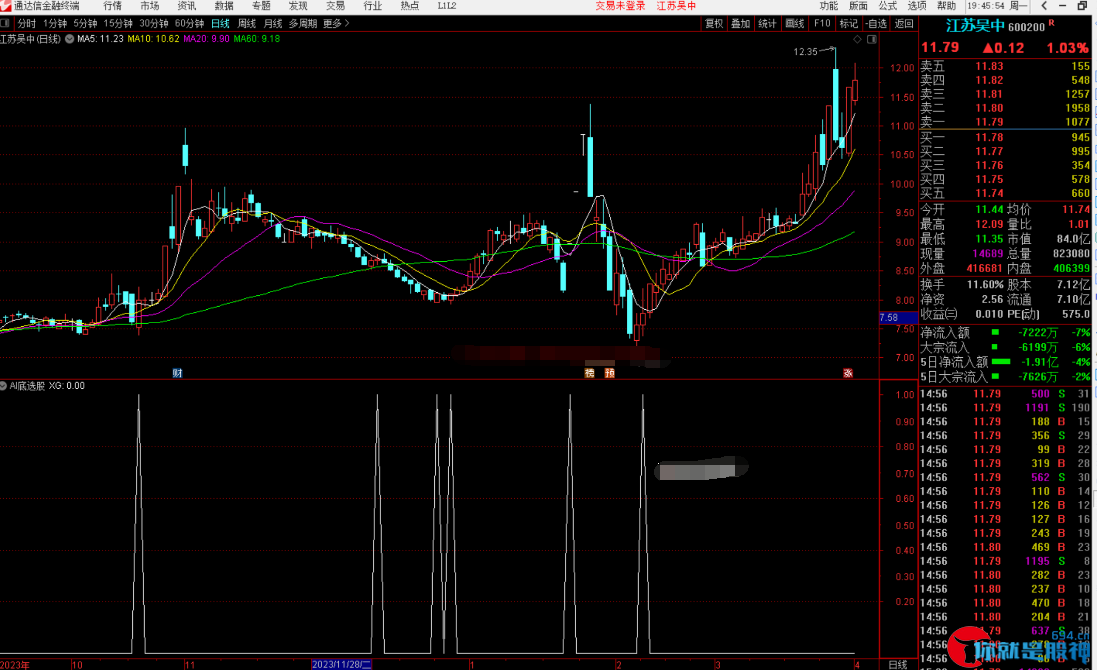Open the 发现 menu

[x=298, y=6]
